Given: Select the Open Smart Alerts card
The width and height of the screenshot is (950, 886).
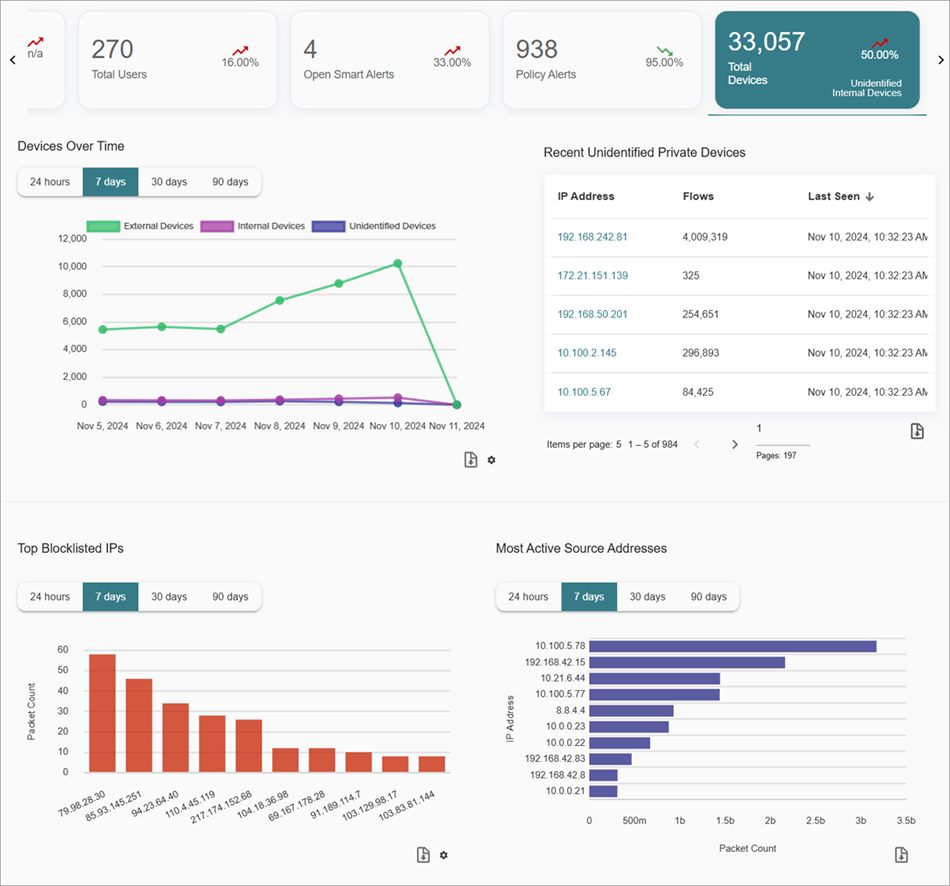Looking at the screenshot, I should 390,60.
